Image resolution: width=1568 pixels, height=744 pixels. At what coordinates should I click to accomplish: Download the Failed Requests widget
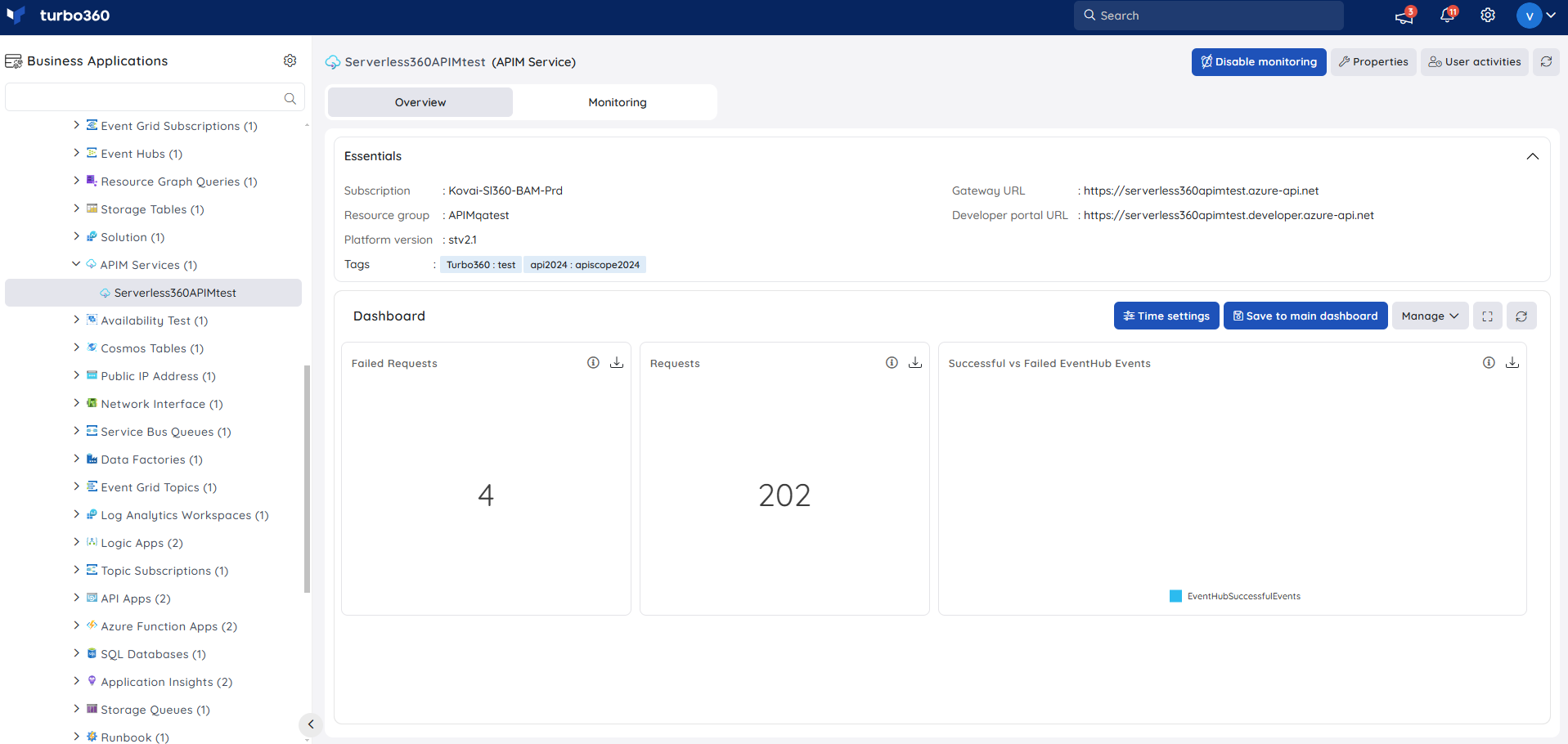click(x=617, y=362)
